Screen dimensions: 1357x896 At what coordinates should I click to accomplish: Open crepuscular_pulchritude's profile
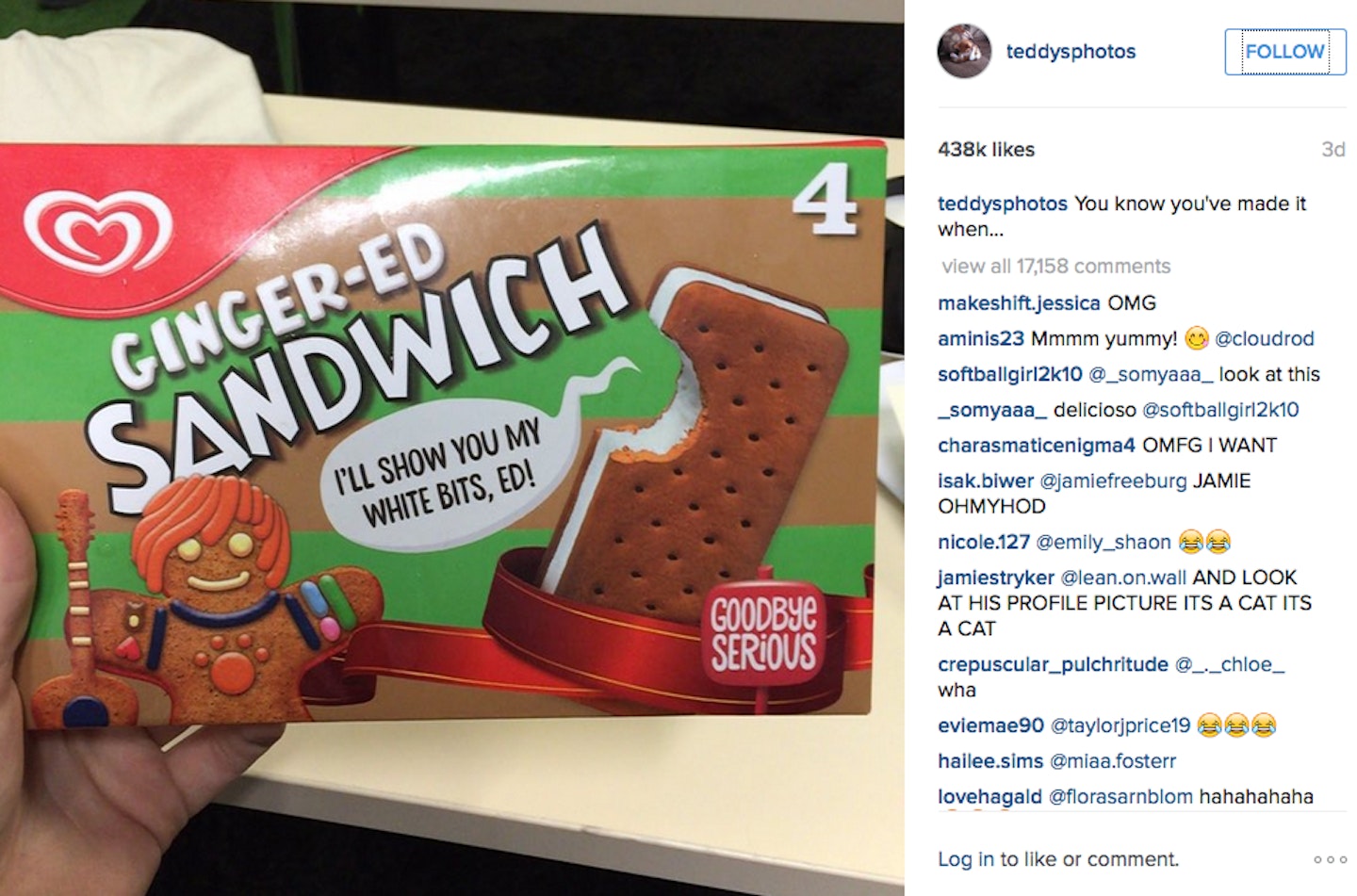click(1053, 664)
